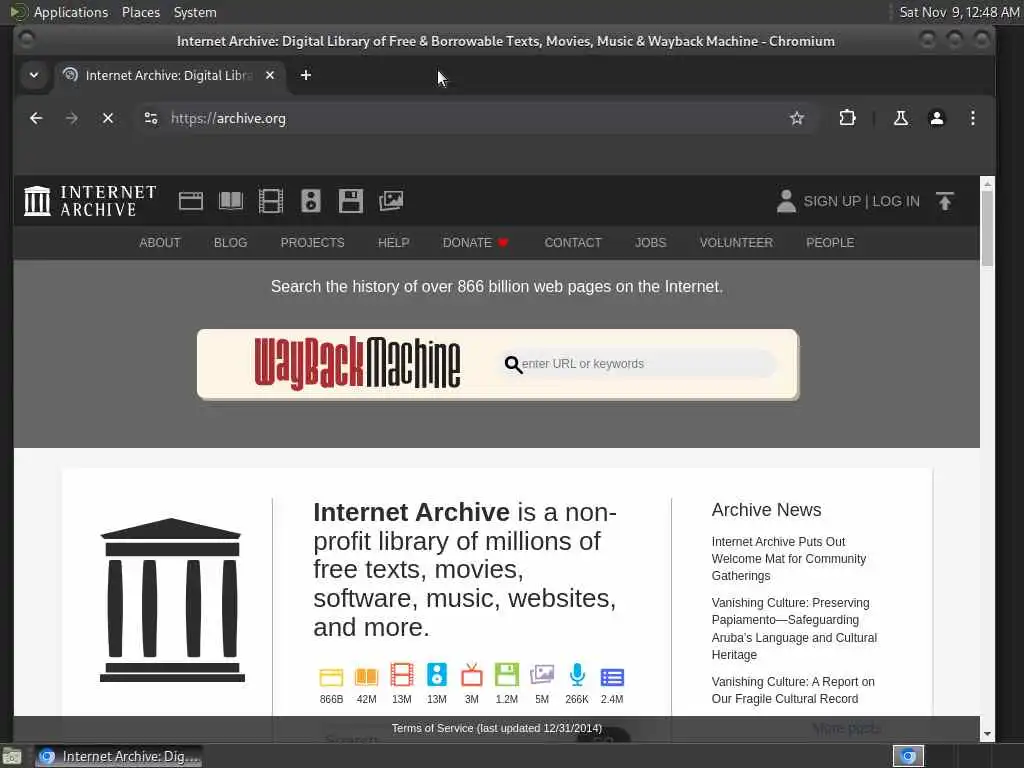Open a new browser tab
This screenshot has height=768, width=1024.
click(x=306, y=75)
